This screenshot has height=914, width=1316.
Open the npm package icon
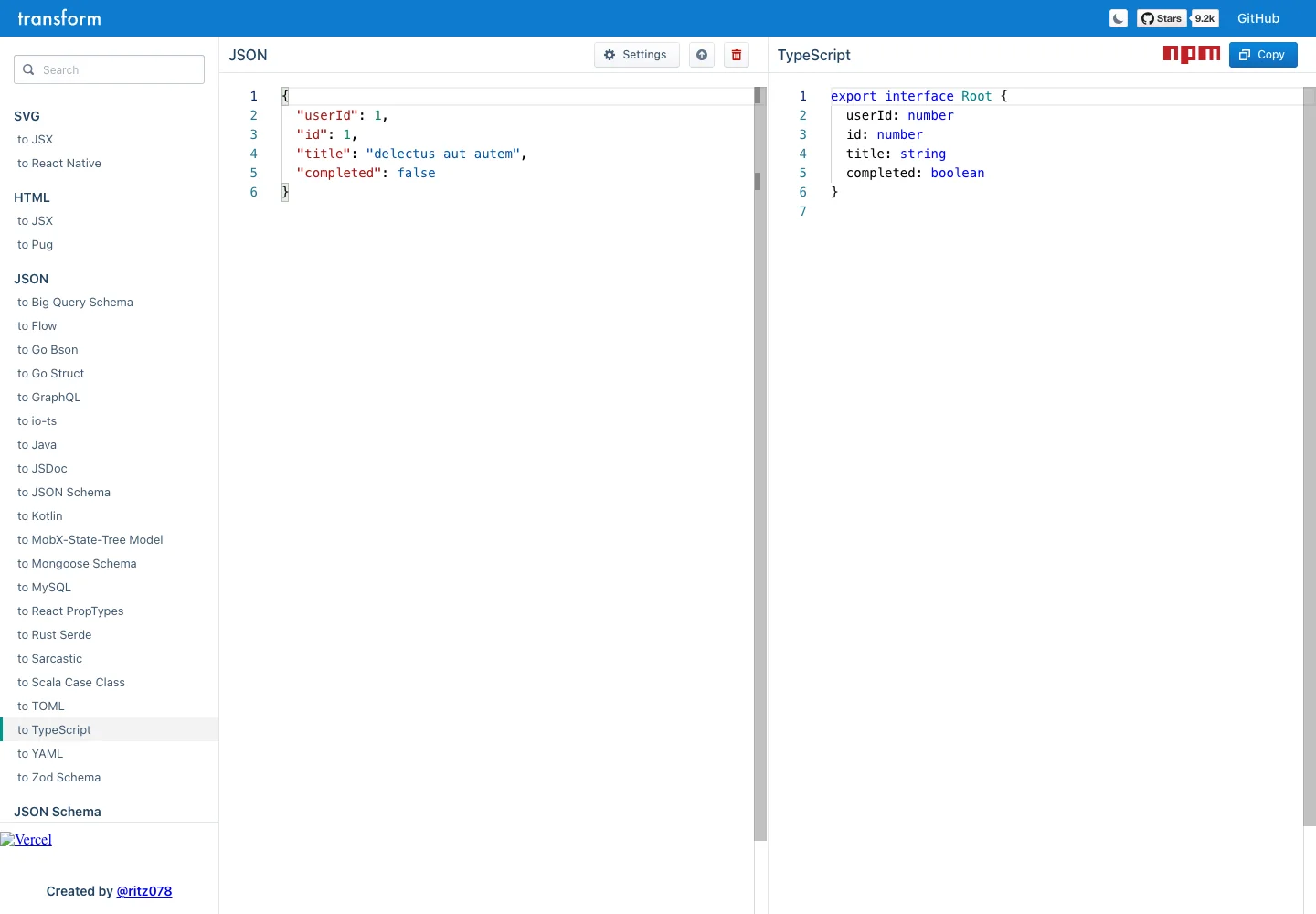coord(1192,54)
